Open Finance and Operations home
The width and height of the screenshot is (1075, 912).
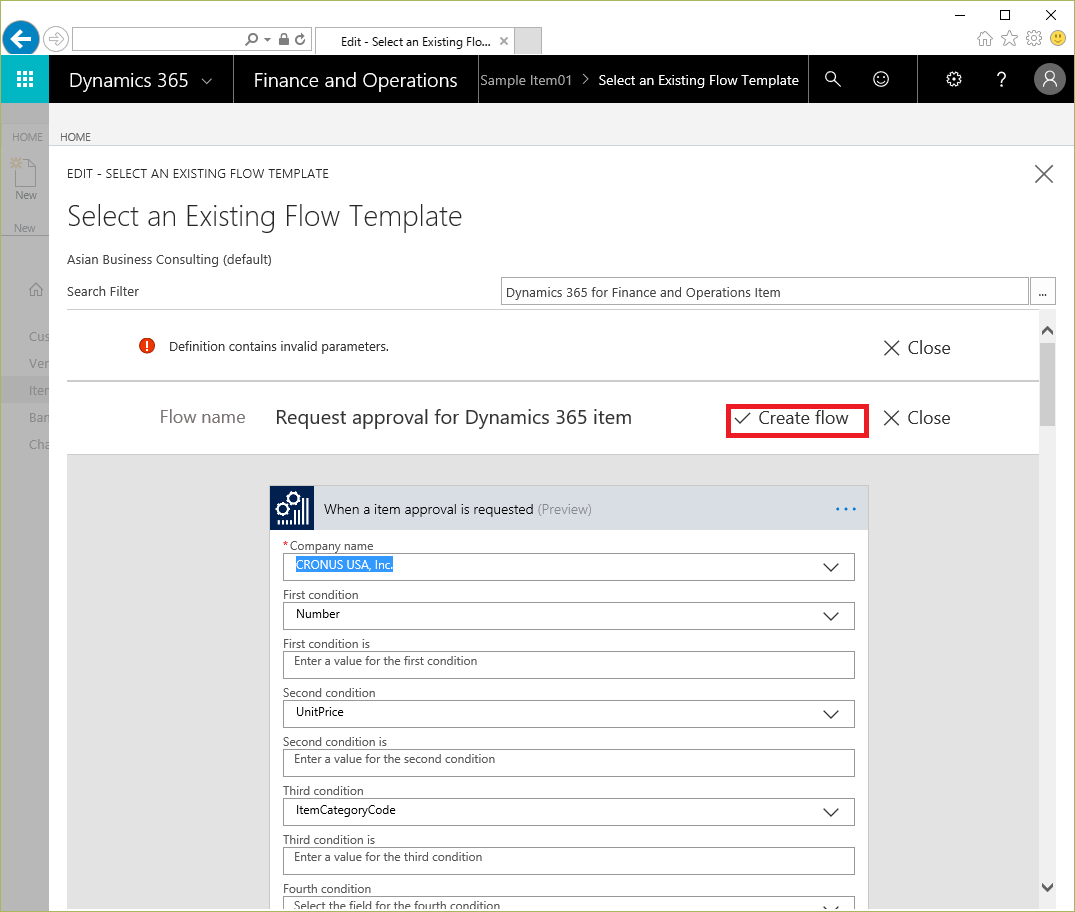pos(355,80)
